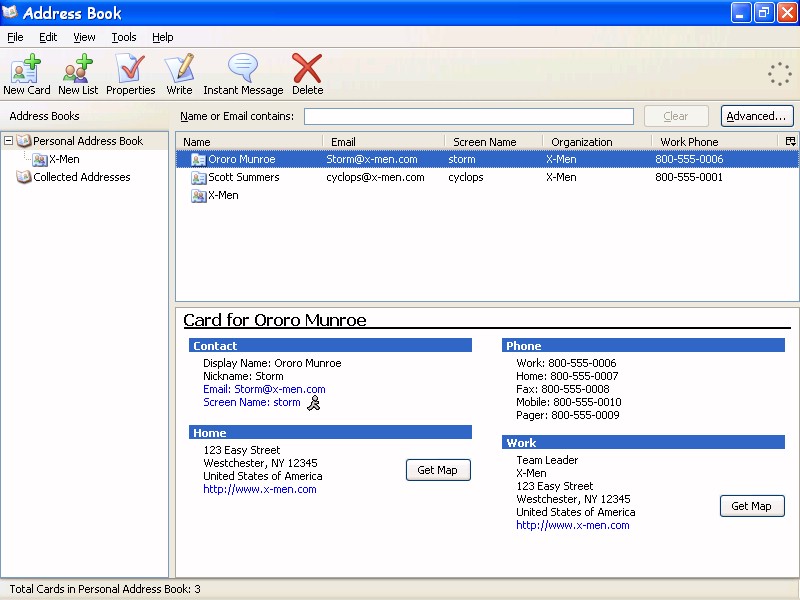Click the Screen Name: storm link
The image size is (800, 600).
coord(252,403)
